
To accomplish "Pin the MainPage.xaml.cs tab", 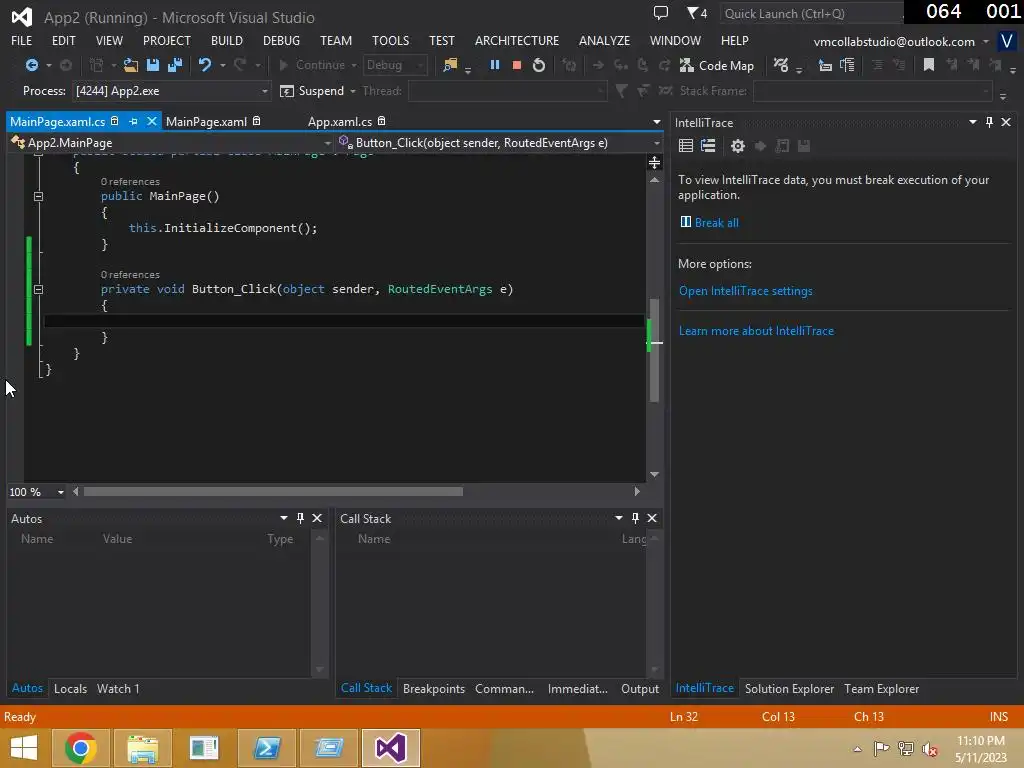I will pyautogui.click(x=134, y=121).
